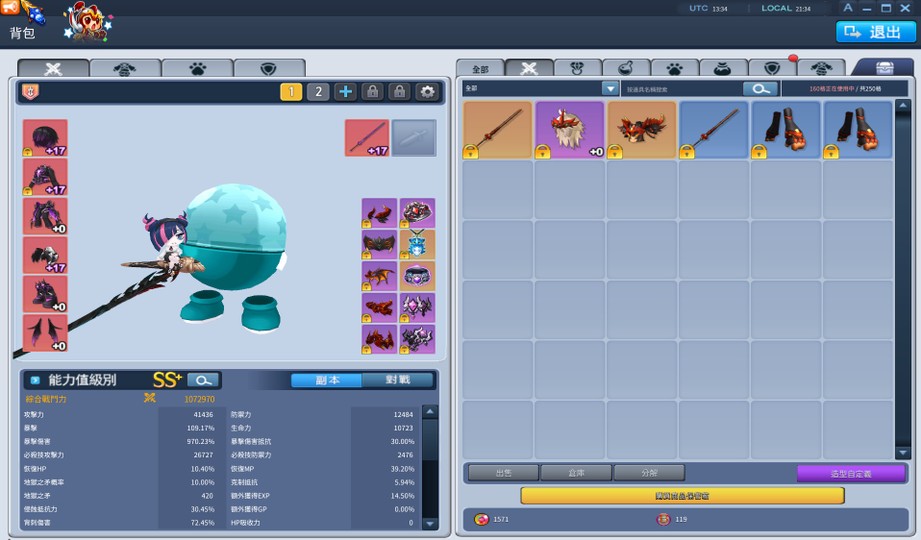Select the equipped gloves +17 slot
This screenshot has height=540, width=921.
point(45,255)
